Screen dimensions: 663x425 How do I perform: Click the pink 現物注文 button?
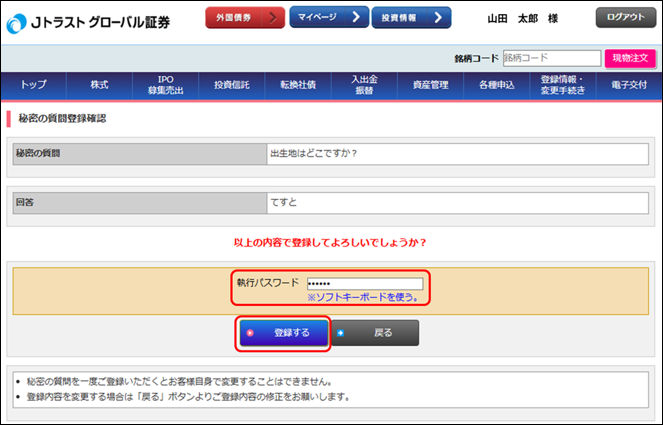coord(630,58)
